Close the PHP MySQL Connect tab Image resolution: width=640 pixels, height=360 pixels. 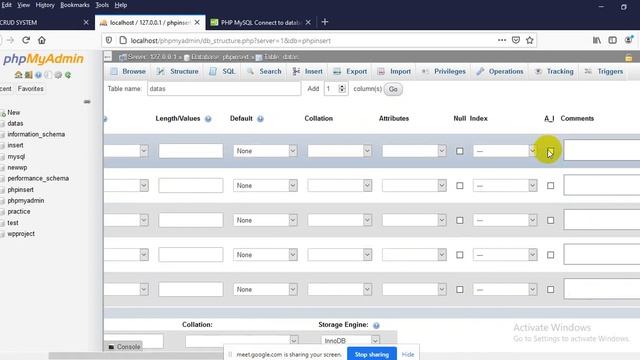click(308, 22)
